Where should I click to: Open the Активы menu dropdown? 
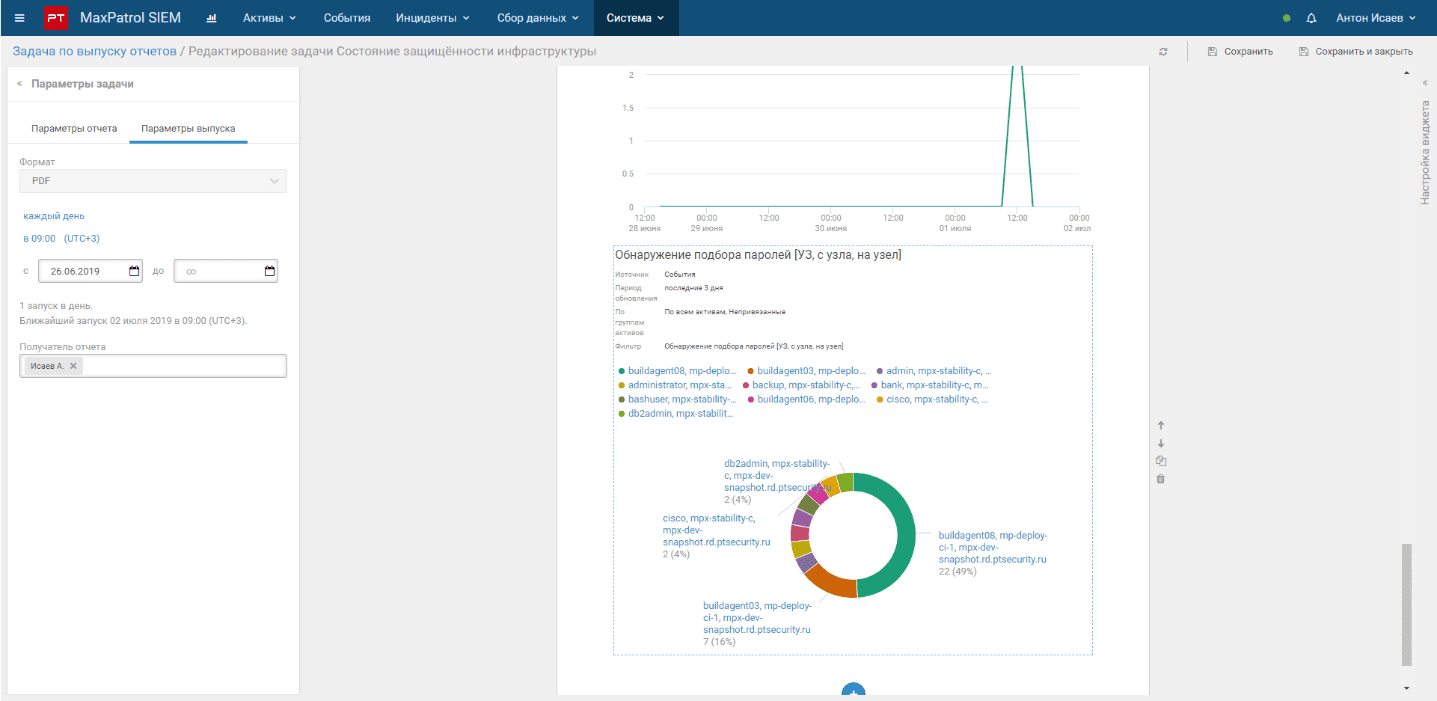click(269, 18)
